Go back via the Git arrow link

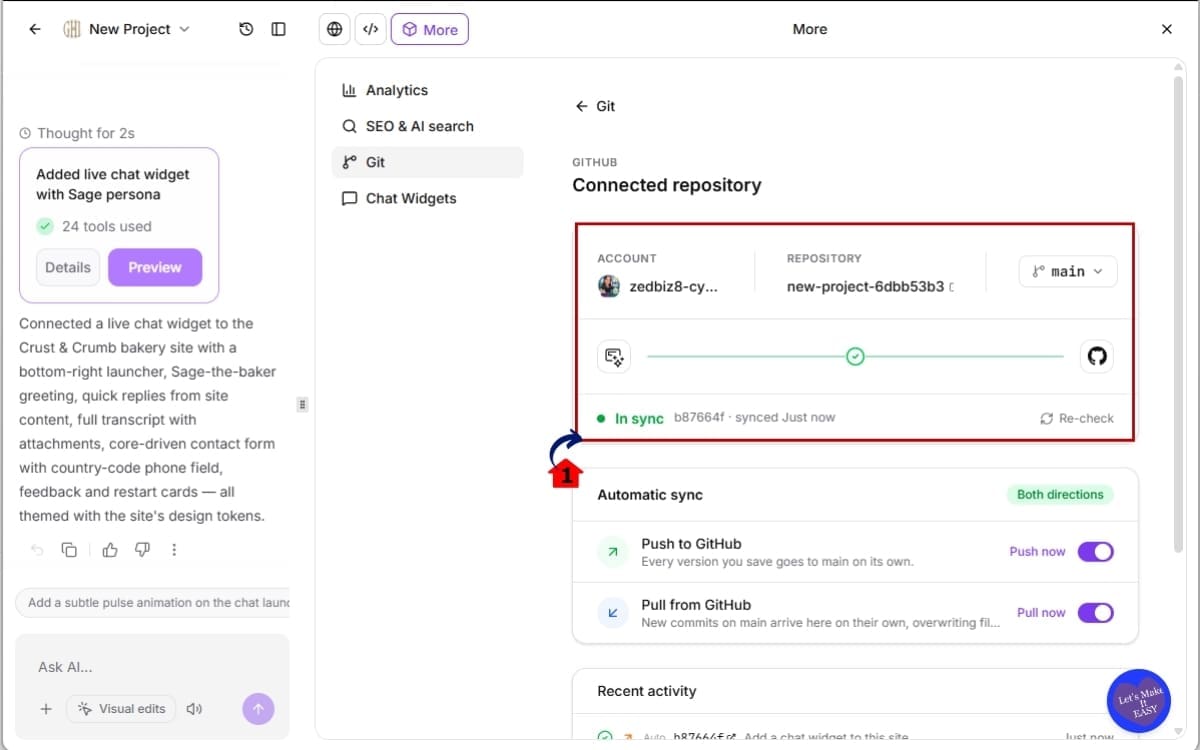595,106
